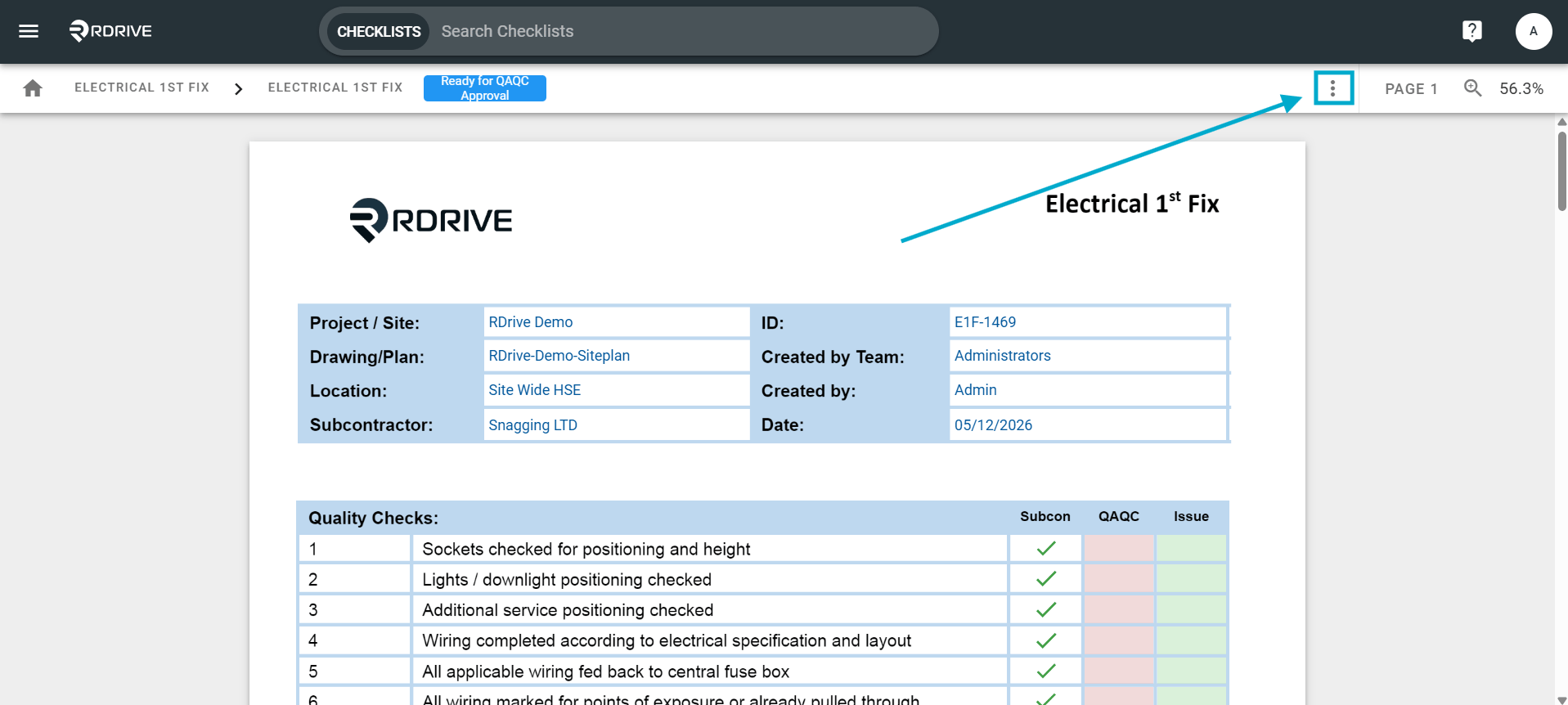Viewport: 1568px width, 705px height.
Task: Click the Snagging LTD subcontractor field
Action: pos(616,425)
